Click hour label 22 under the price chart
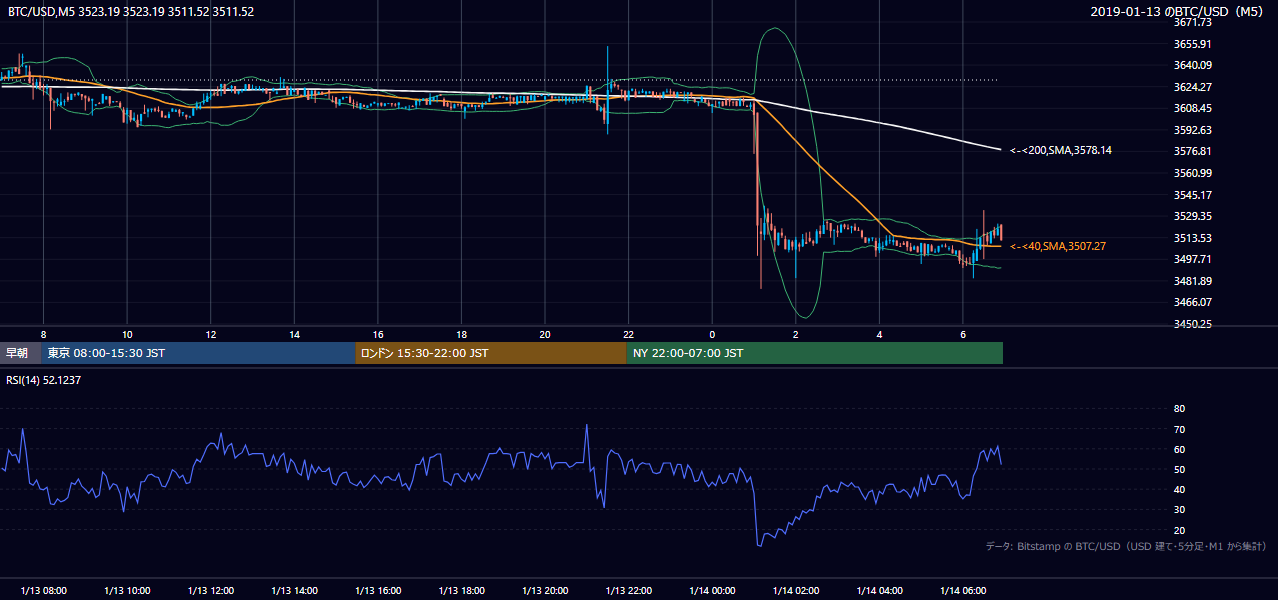1278x600 pixels. point(628,334)
